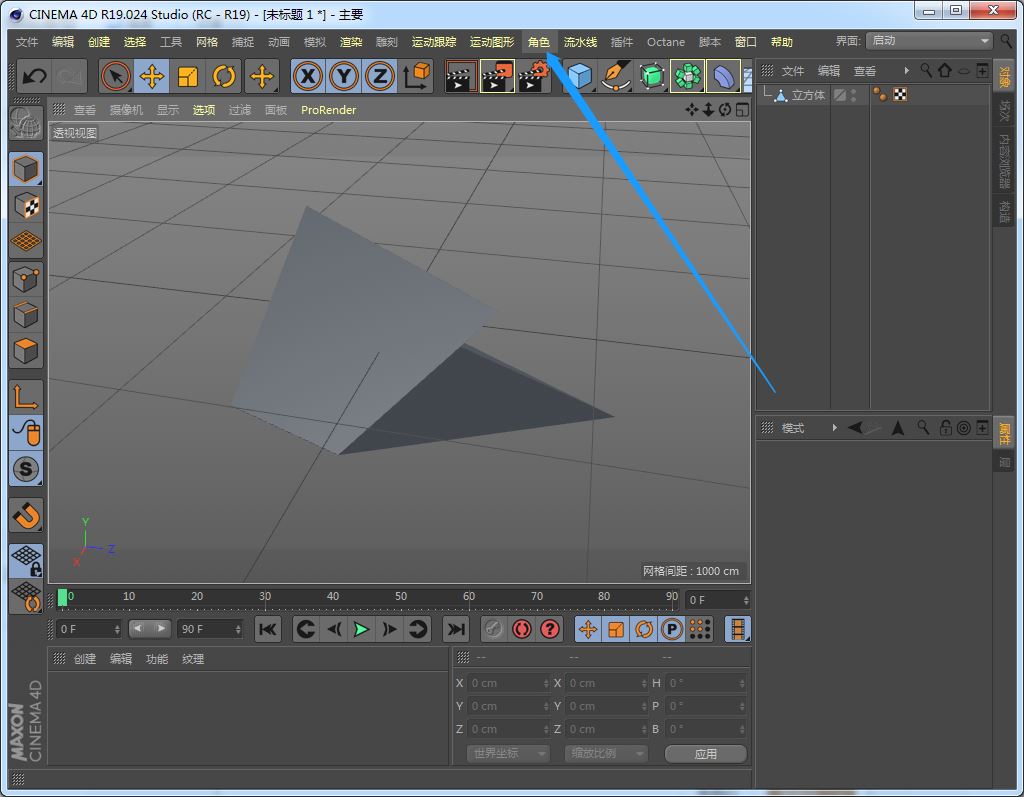Open the viewport 显示 menu

tap(168, 110)
